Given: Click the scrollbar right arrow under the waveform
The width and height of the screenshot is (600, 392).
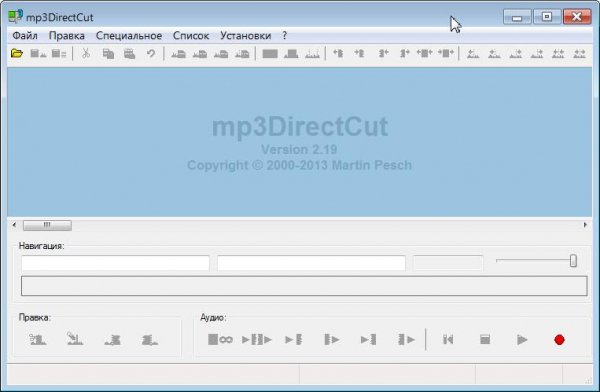Looking at the screenshot, I should click(585, 225).
